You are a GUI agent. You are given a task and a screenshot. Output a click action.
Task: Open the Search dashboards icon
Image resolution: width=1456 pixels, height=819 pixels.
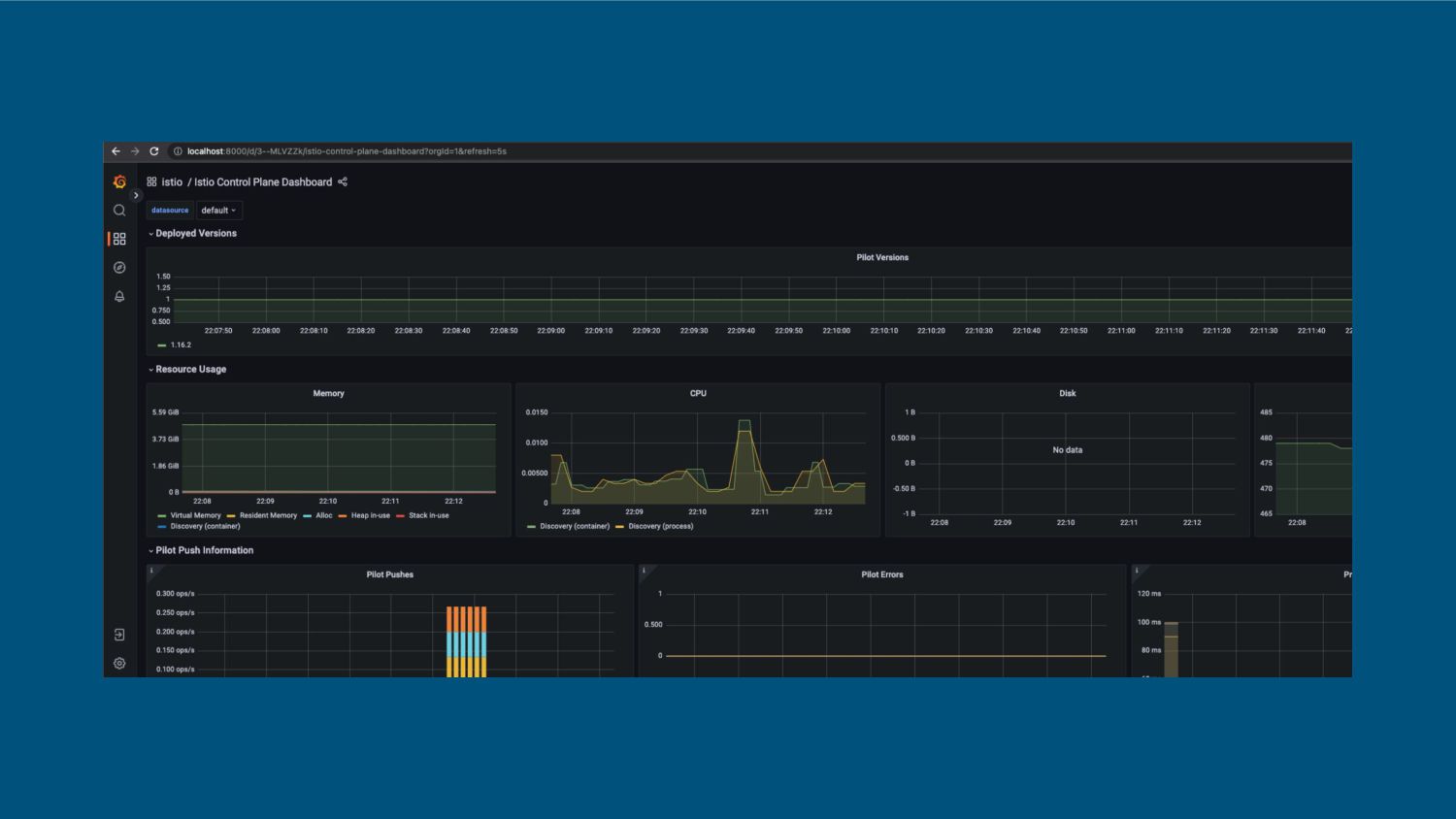pos(119,211)
